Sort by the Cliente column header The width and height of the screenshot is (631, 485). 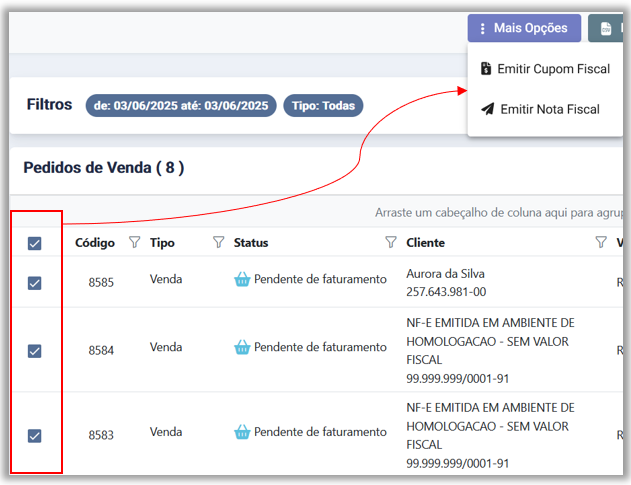(x=426, y=242)
